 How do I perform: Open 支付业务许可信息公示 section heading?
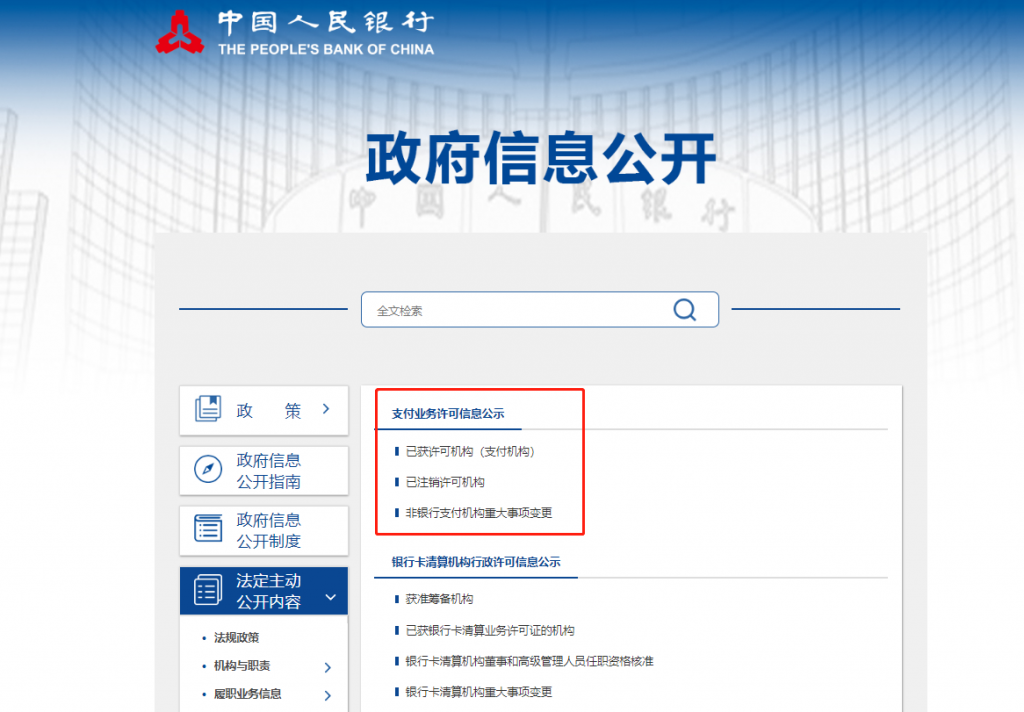pos(448,413)
